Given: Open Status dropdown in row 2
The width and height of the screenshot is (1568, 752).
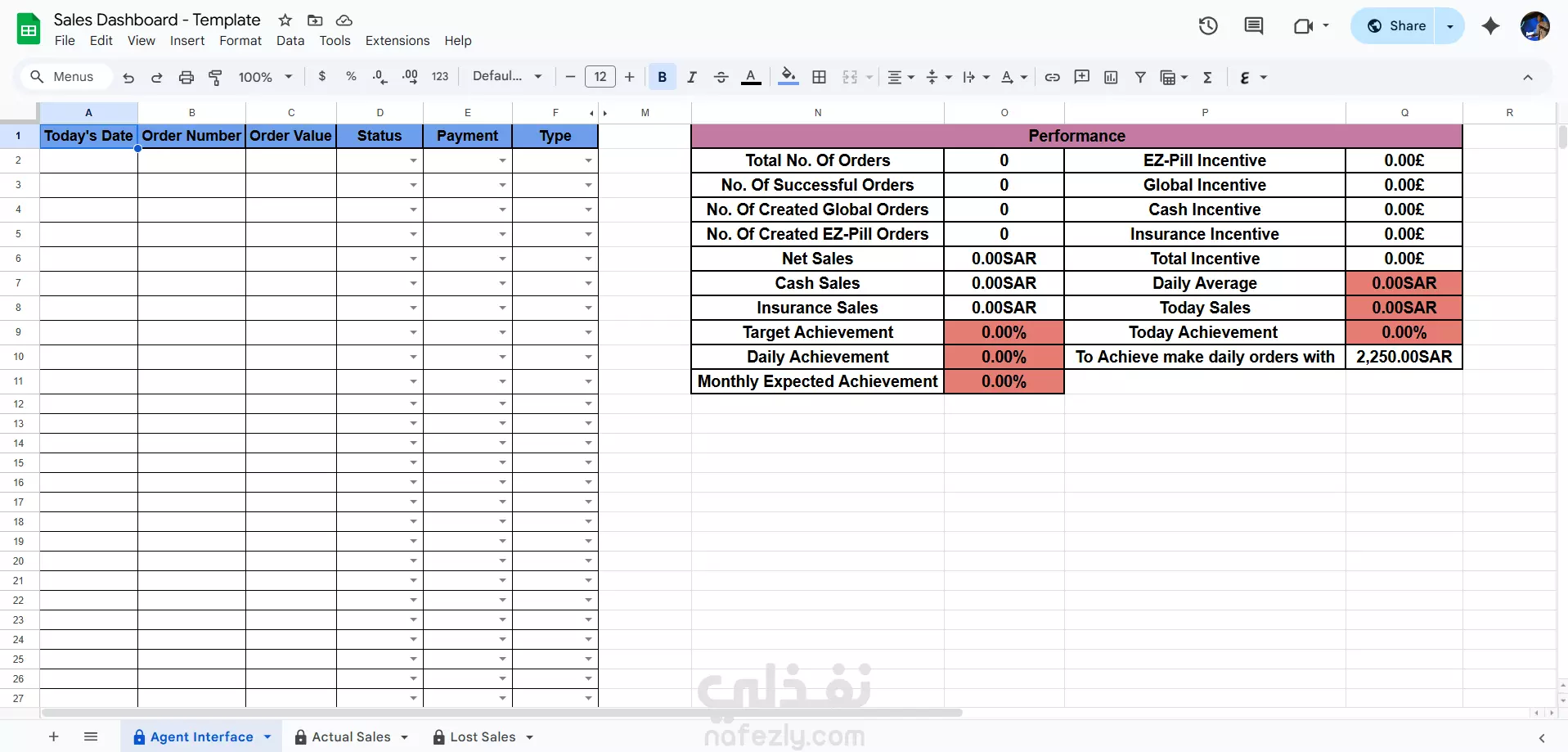Looking at the screenshot, I should coord(414,160).
